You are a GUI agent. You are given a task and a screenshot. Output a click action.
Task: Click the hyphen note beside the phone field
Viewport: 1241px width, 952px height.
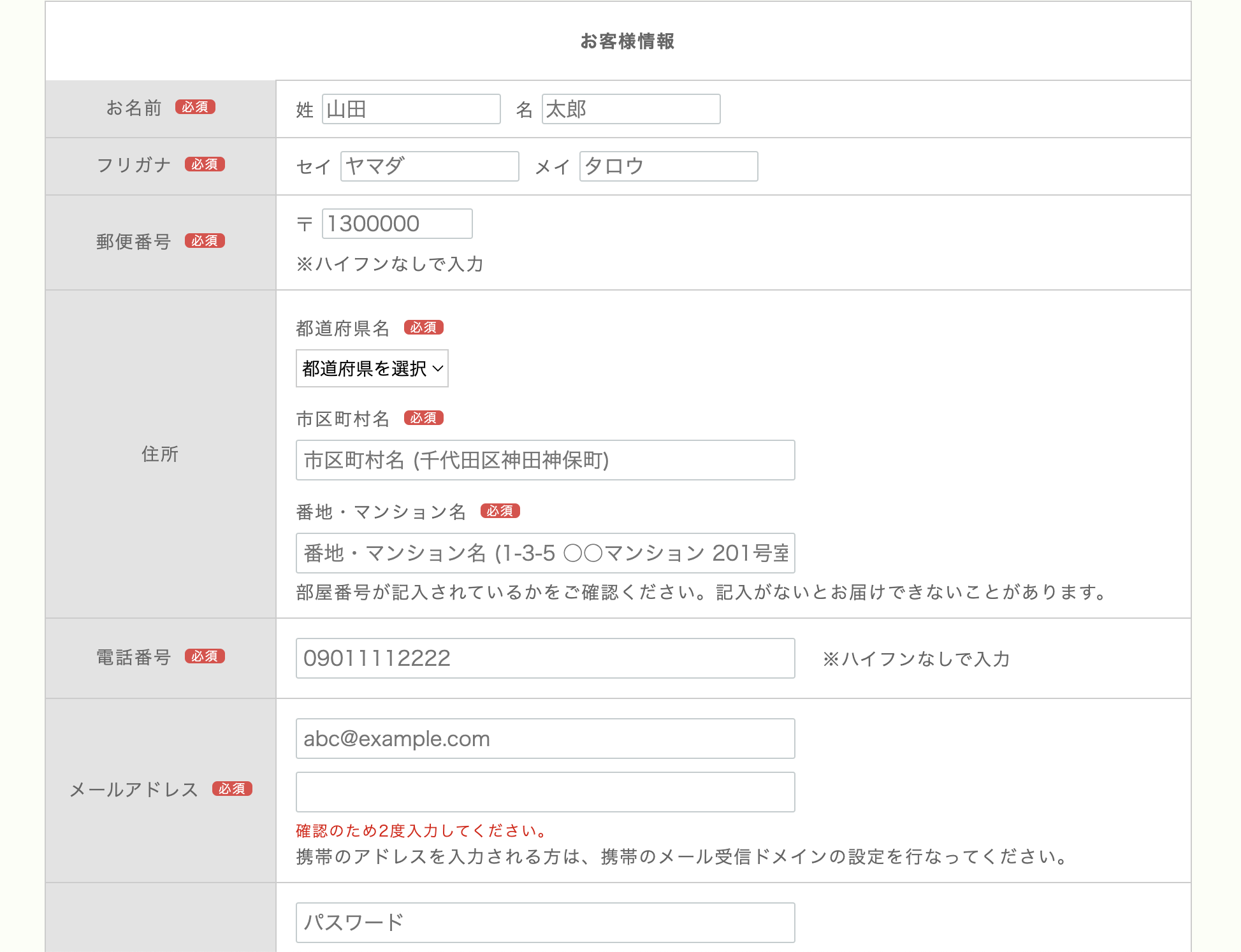tap(916, 659)
